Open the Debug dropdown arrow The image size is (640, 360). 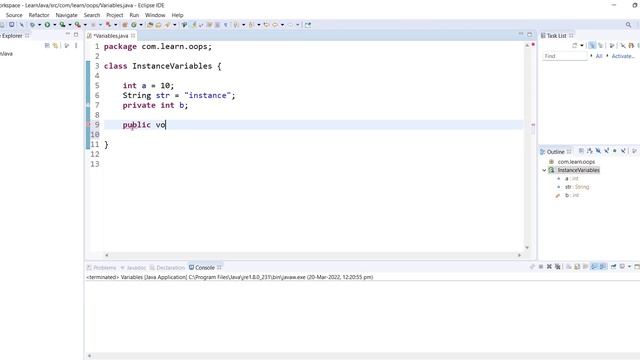coord(39,24)
